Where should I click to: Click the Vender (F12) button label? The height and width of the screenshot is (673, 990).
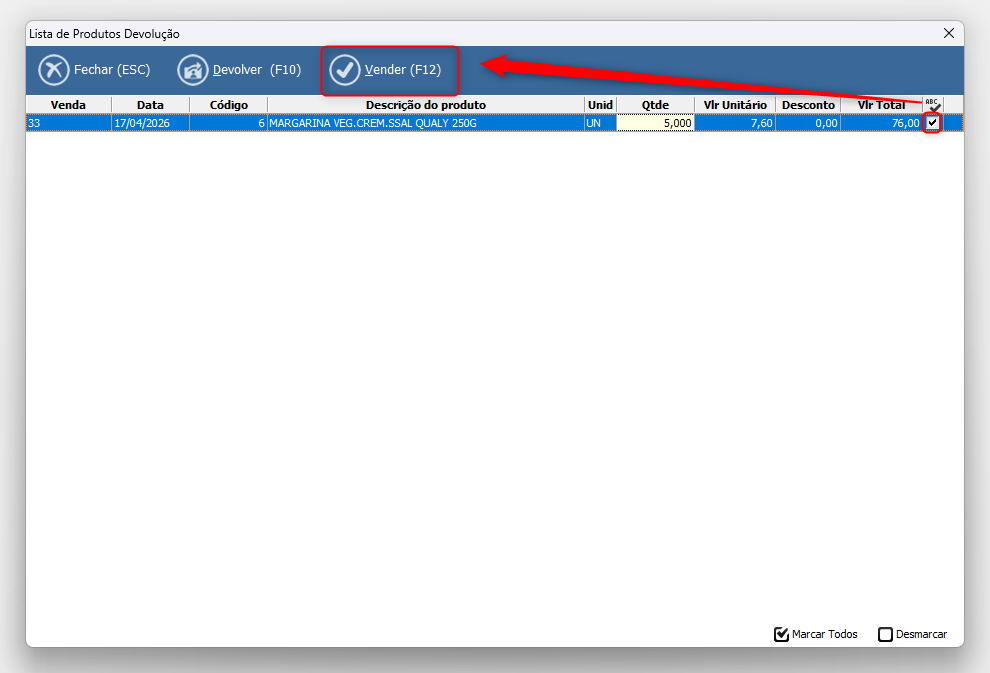403,69
